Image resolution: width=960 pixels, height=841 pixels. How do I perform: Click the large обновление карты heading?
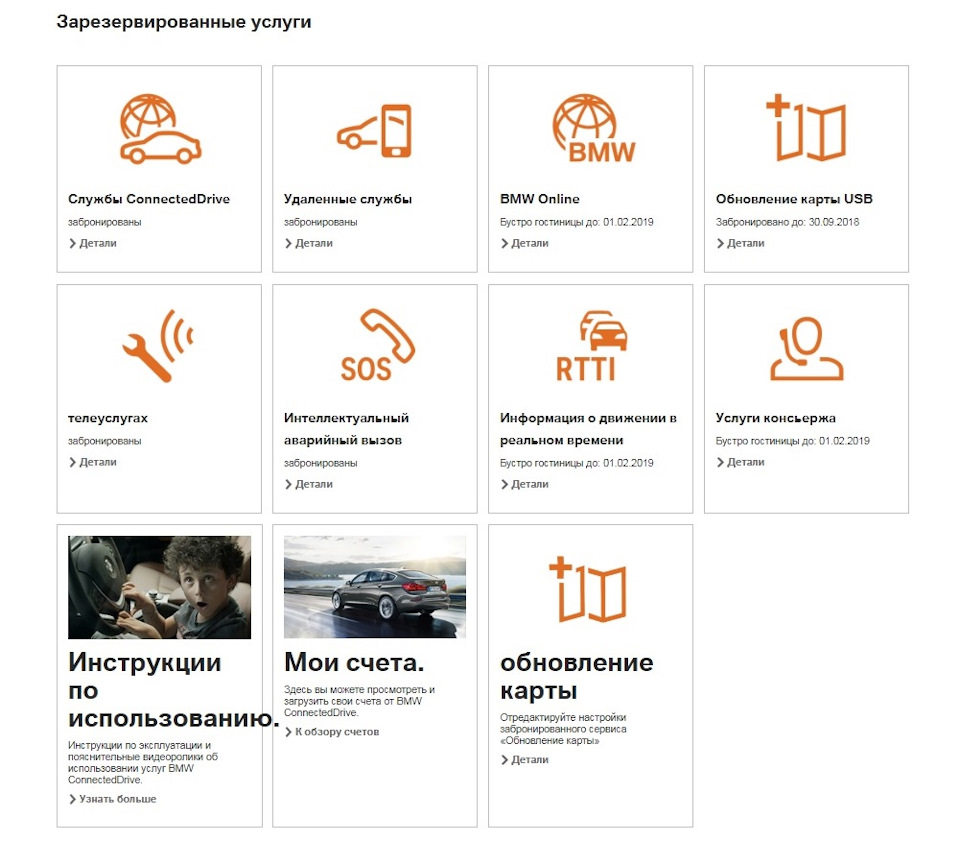(x=577, y=676)
